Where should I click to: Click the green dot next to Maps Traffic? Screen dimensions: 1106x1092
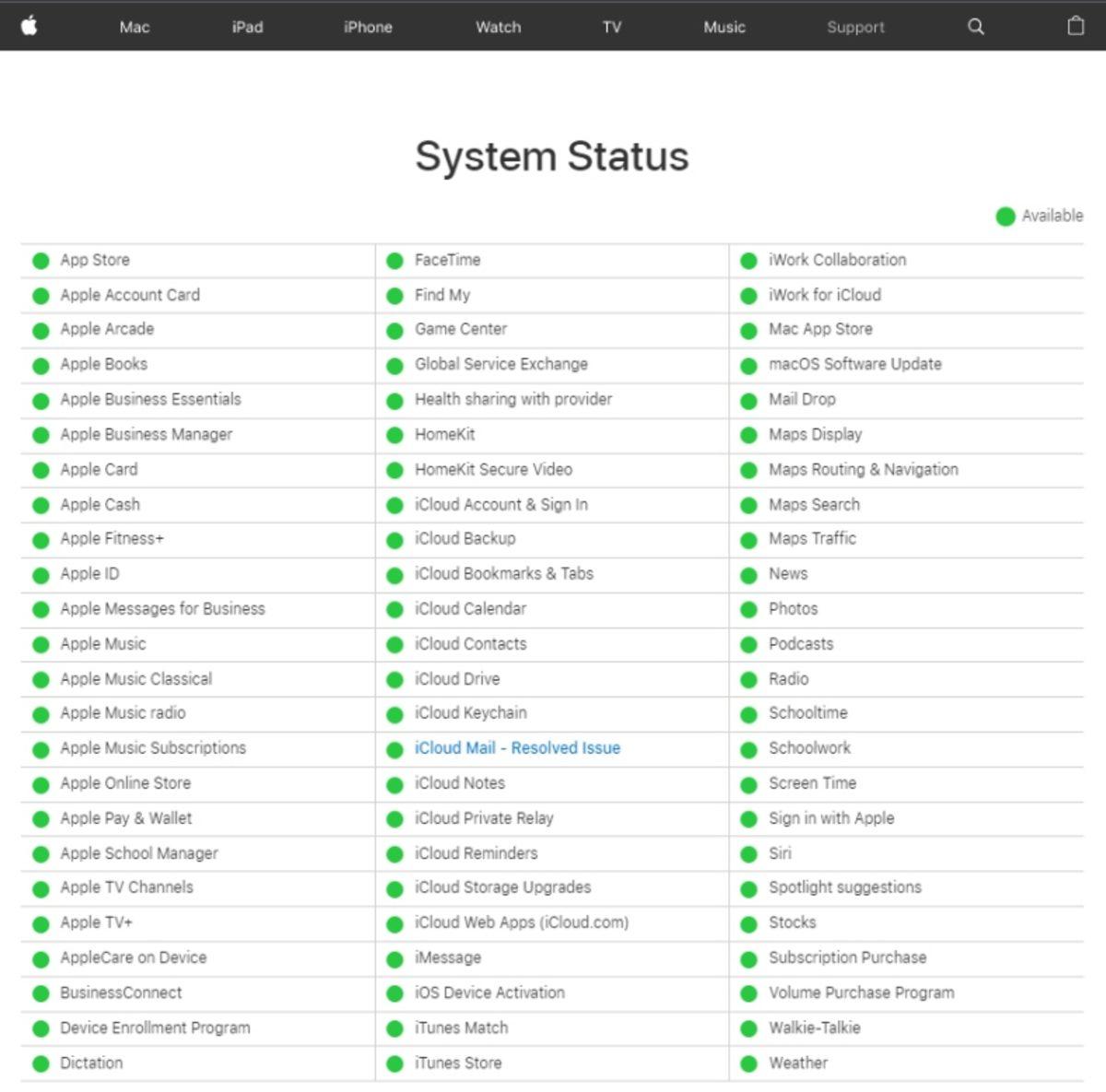(748, 539)
